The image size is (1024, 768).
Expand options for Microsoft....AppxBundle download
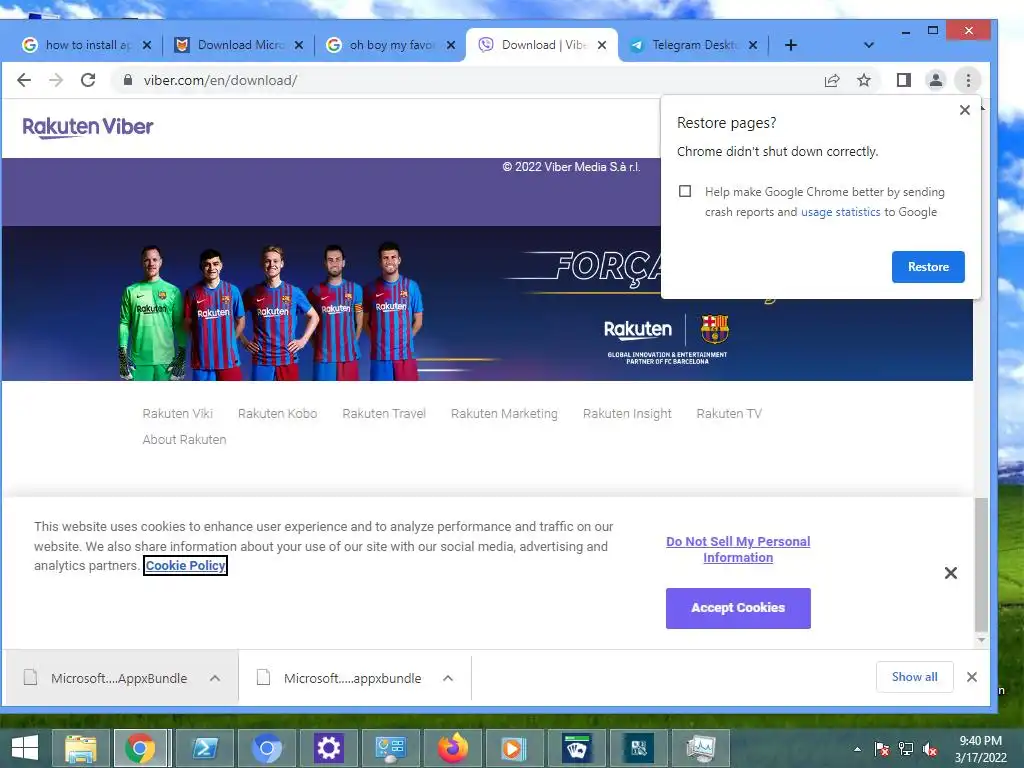[x=215, y=678]
